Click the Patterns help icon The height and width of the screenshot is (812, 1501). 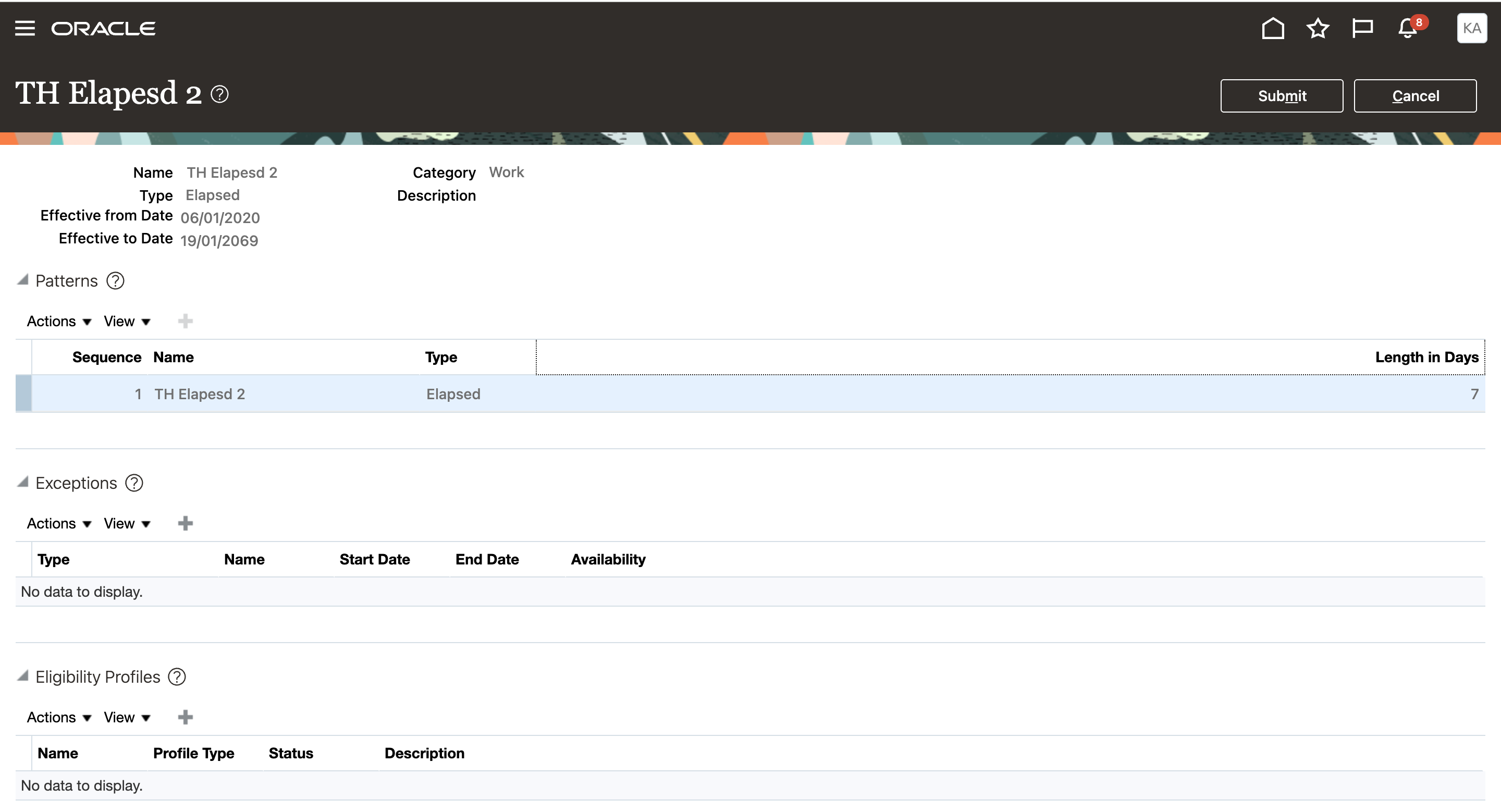point(115,281)
